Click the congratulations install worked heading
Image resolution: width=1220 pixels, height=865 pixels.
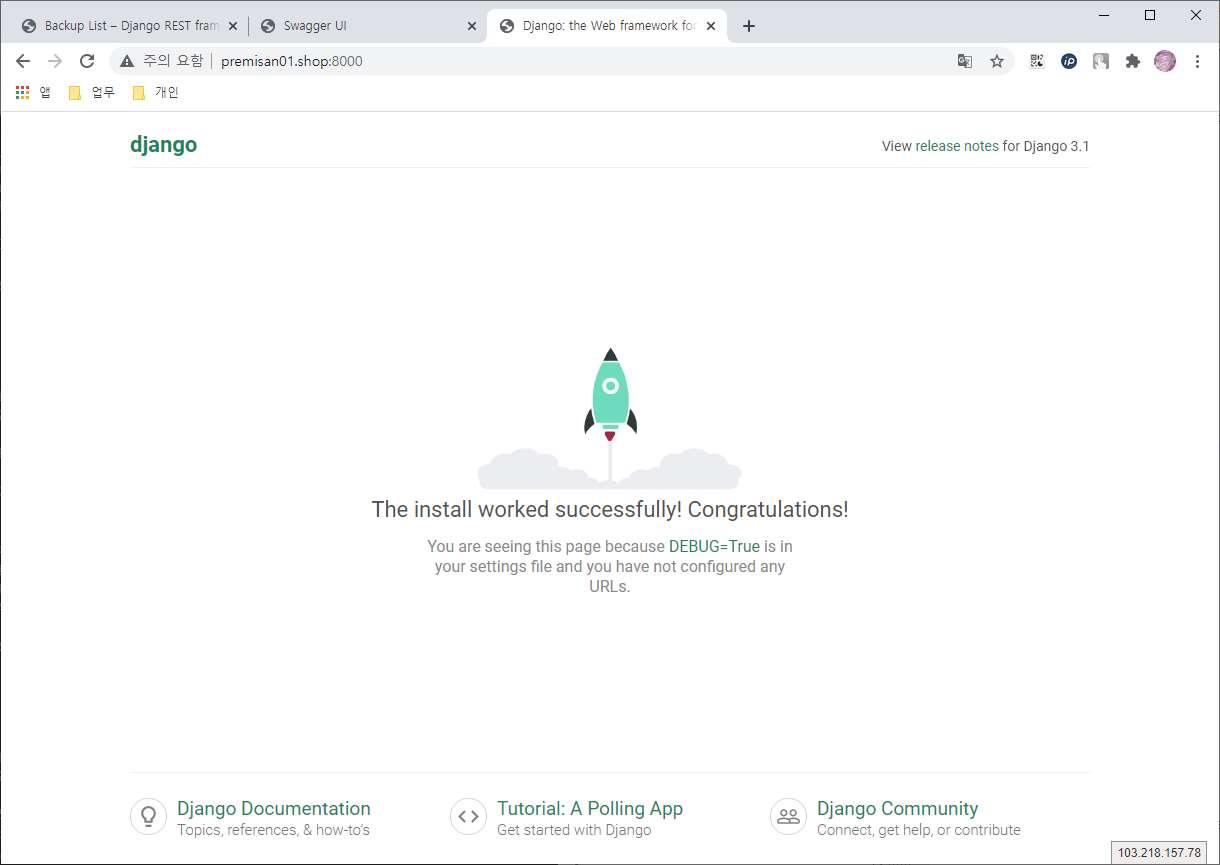point(610,509)
